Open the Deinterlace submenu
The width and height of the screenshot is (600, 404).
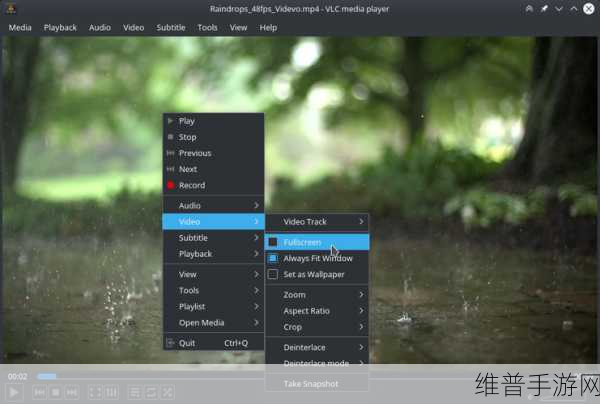tap(317, 347)
